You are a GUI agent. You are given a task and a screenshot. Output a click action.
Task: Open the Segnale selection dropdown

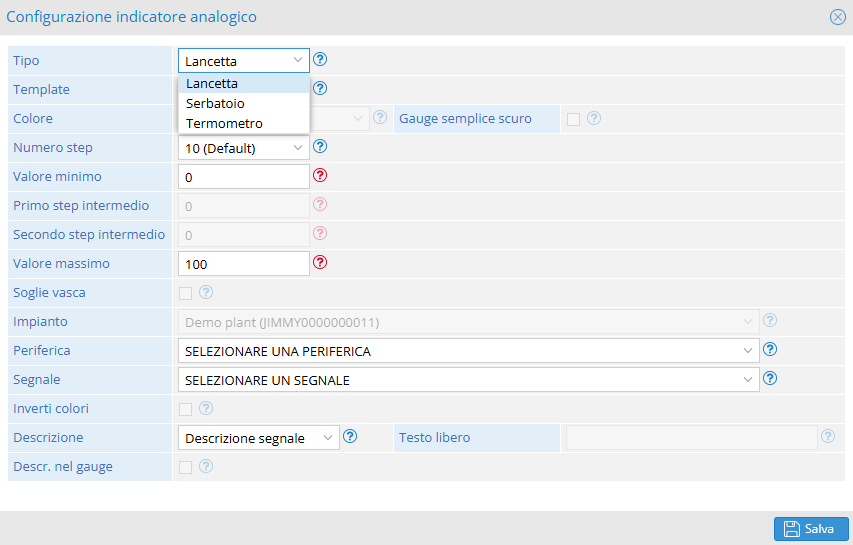coord(468,380)
